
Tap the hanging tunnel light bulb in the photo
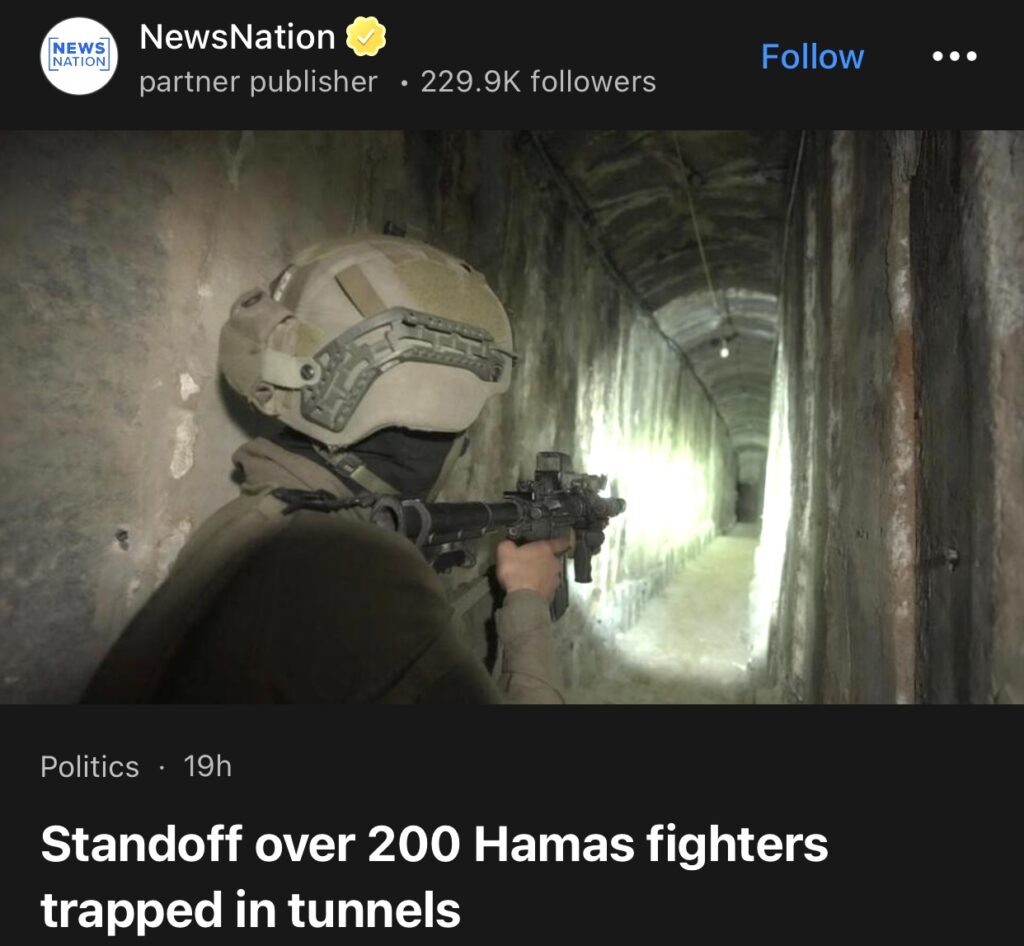[724, 351]
